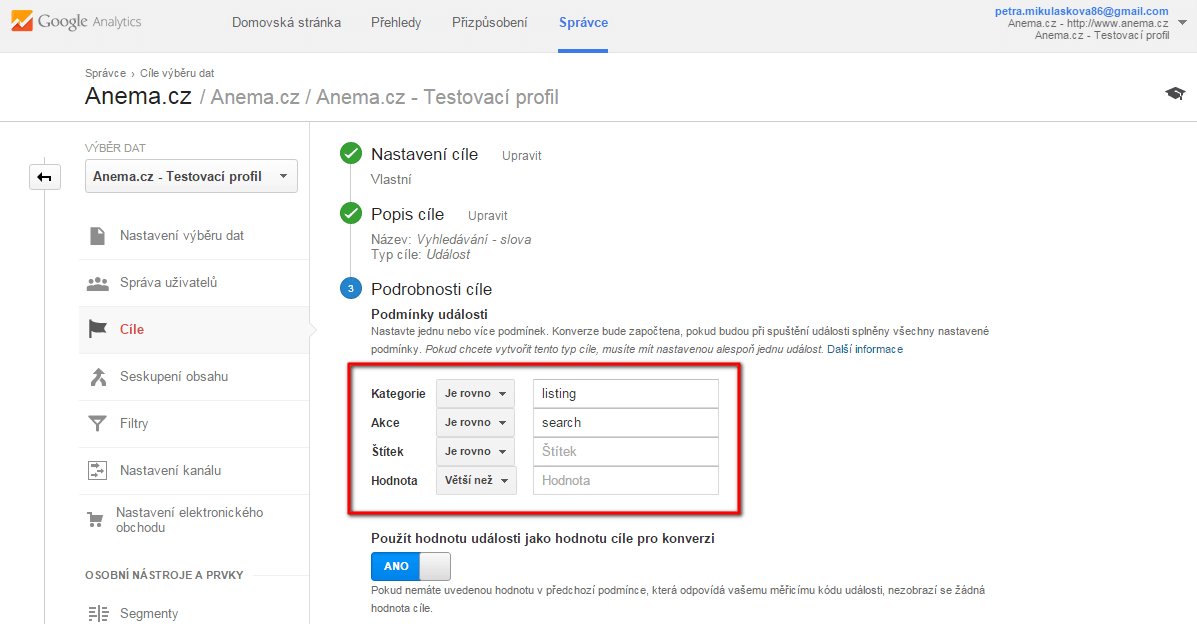The image size is (1197, 624).
Task: Open the Přizpůsobení tab
Action: tap(489, 23)
